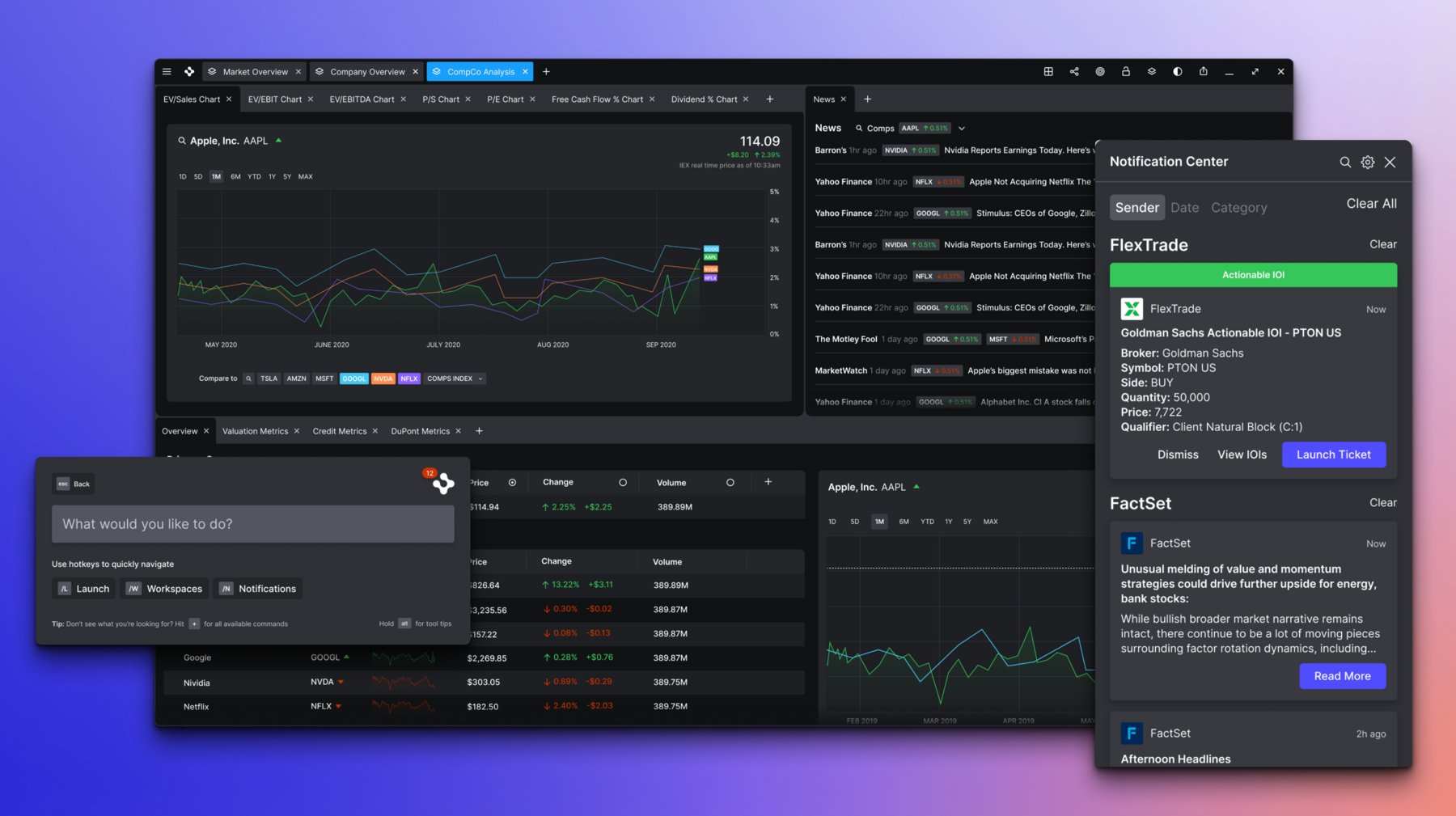The width and height of the screenshot is (1456, 816).
Task: Select the orange NVDA compare color chip
Action: point(382,378)
